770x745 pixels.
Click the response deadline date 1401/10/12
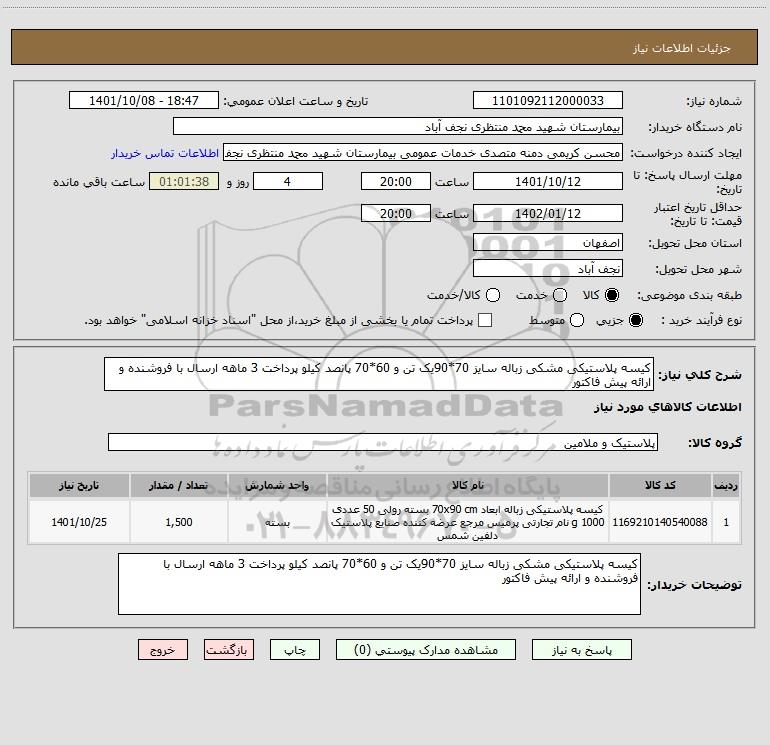tap(548, 181)
